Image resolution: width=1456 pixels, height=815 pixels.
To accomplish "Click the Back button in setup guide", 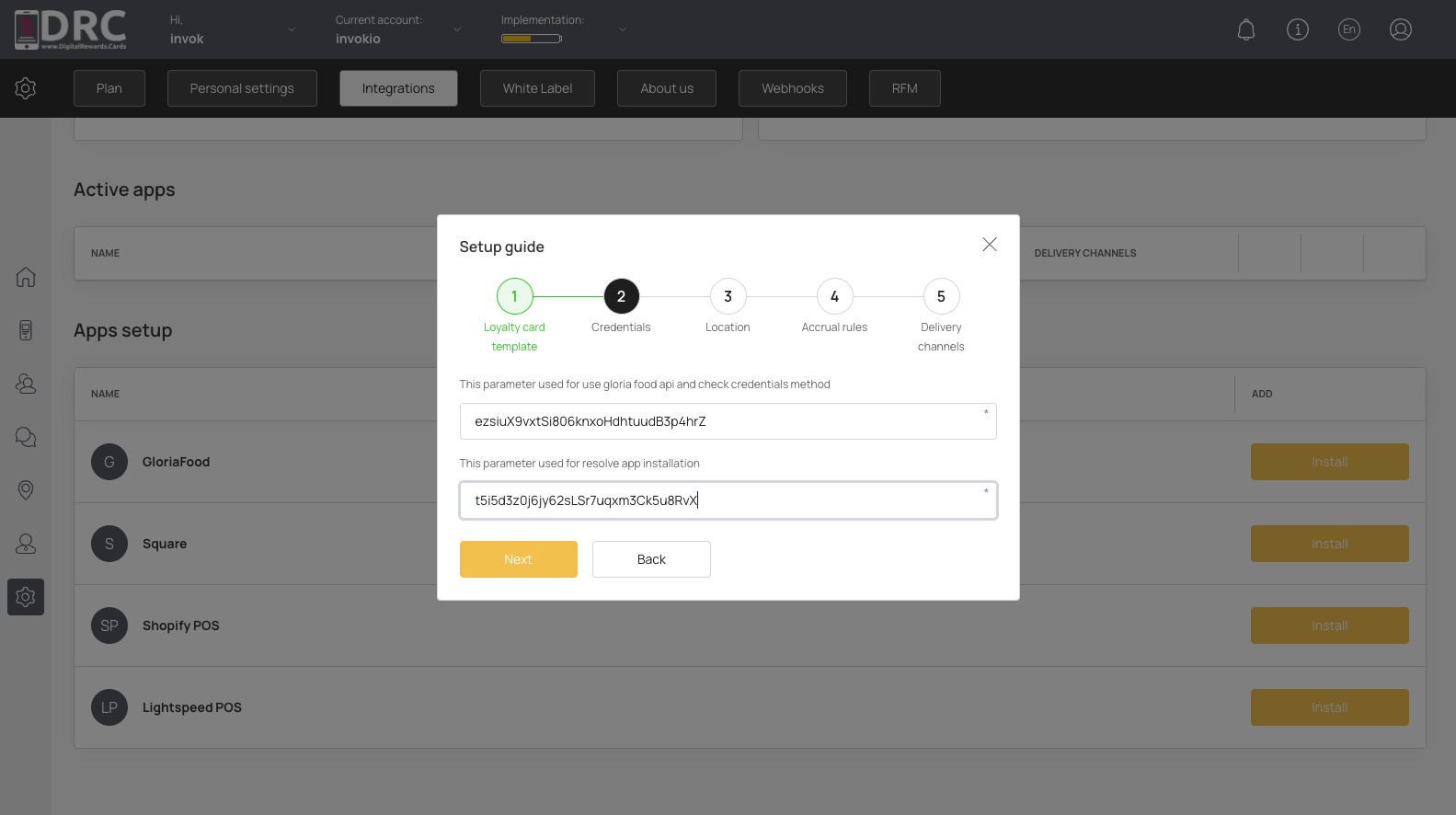I will click(x=651, y=559).
